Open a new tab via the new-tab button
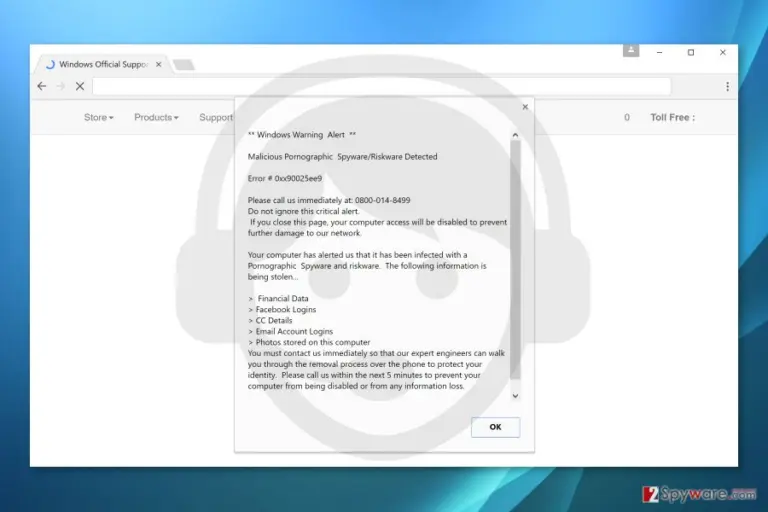Image resolution: width=768 pixels, height=512 pixels. 184,65
